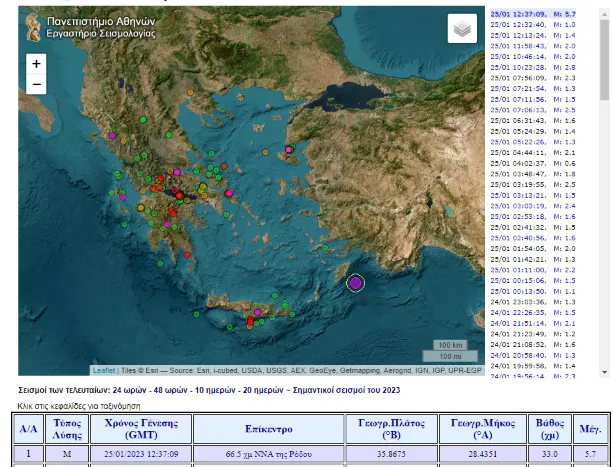Select list entry 25/01 01:42:21 M: 1.3
The height and width of the screenshot is (467, 613).
pyautogui.click(x=533, y=259)
